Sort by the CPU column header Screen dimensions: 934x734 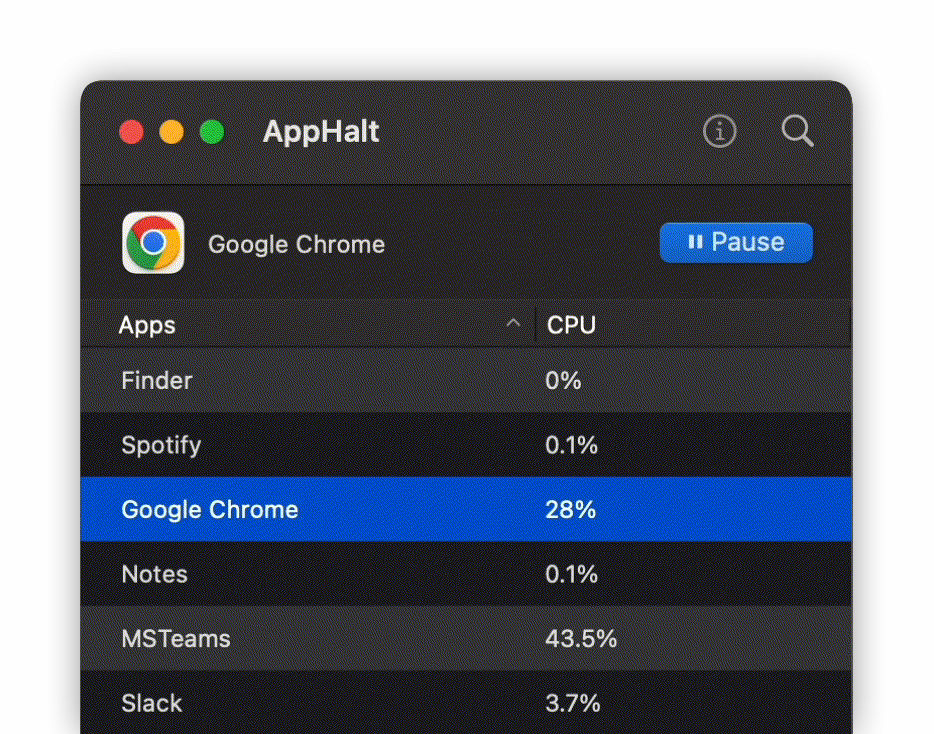point(693,325)
